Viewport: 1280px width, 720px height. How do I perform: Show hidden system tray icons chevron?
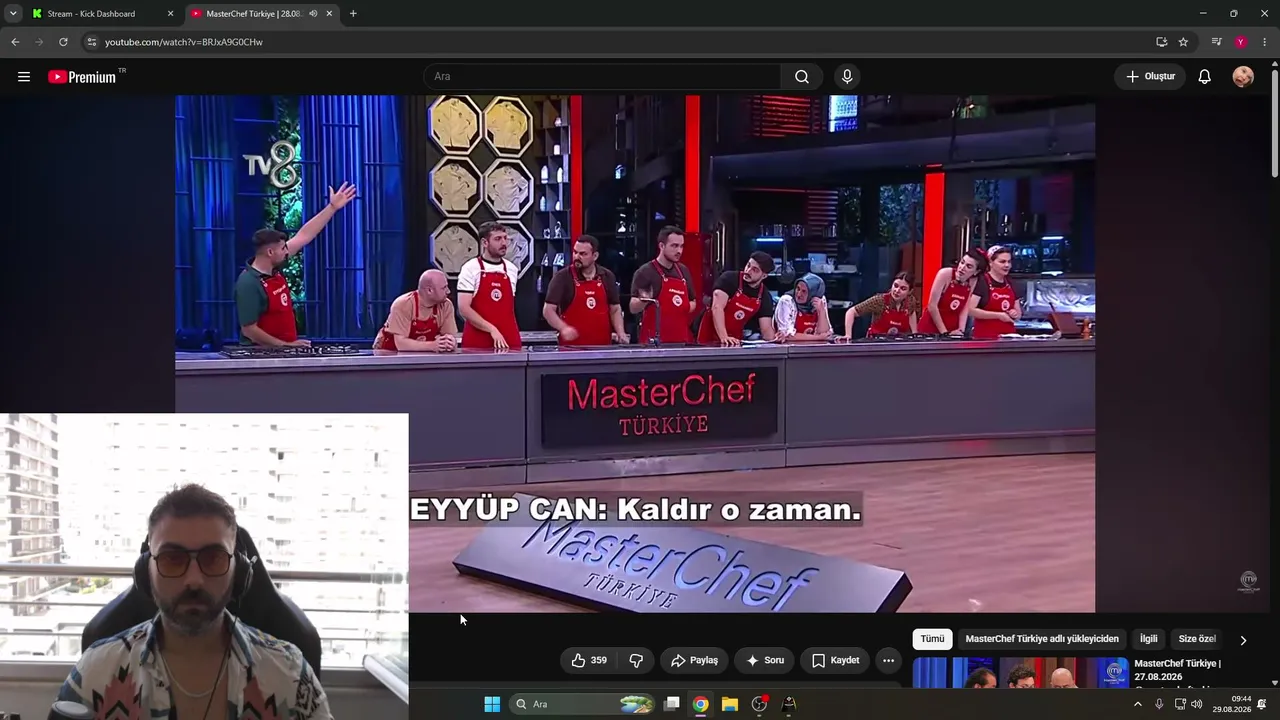click(1137, 704)
